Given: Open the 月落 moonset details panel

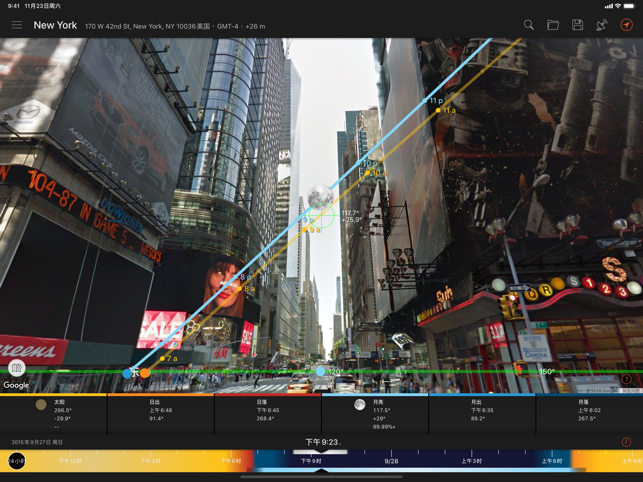Looking at the screenshot, I should (x=589, y=414).
